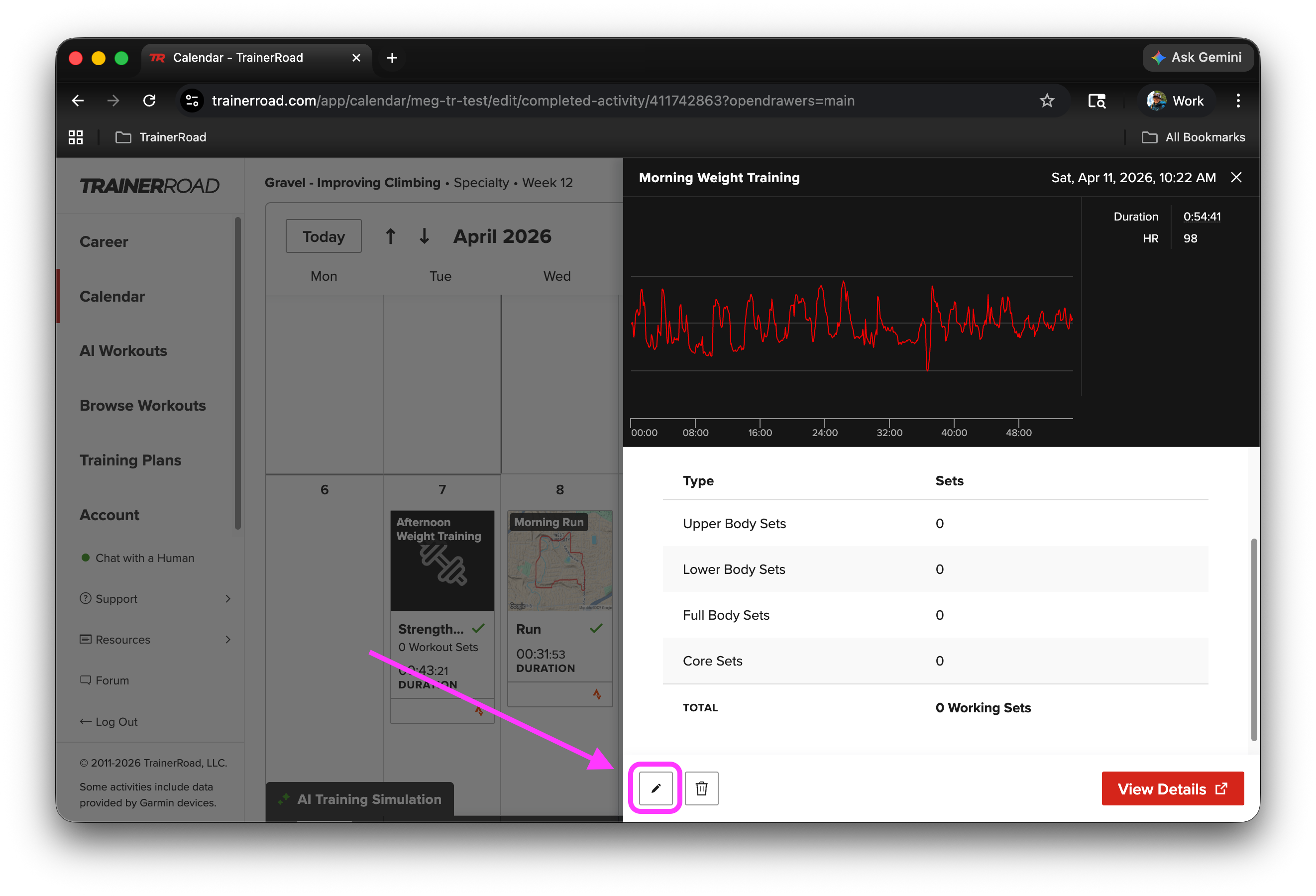Click the Support chevron arrow

(227, 599)
